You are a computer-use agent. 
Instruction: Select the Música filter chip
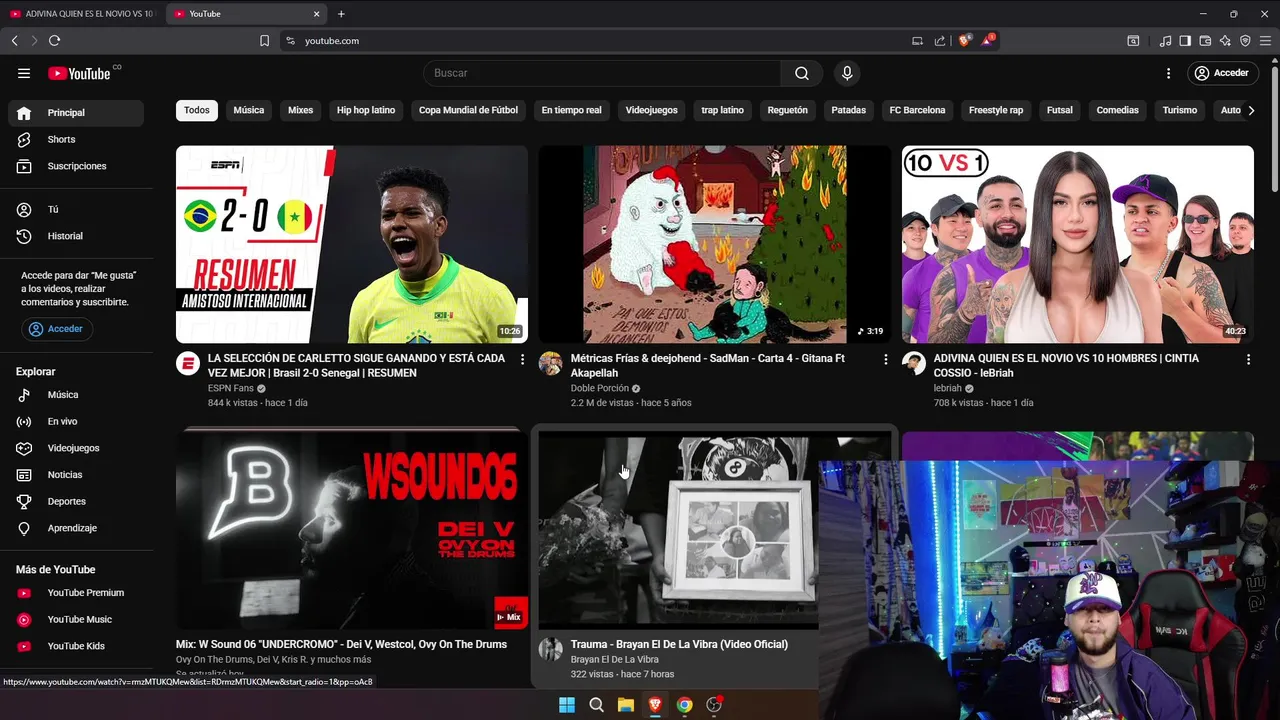point(249,110)
